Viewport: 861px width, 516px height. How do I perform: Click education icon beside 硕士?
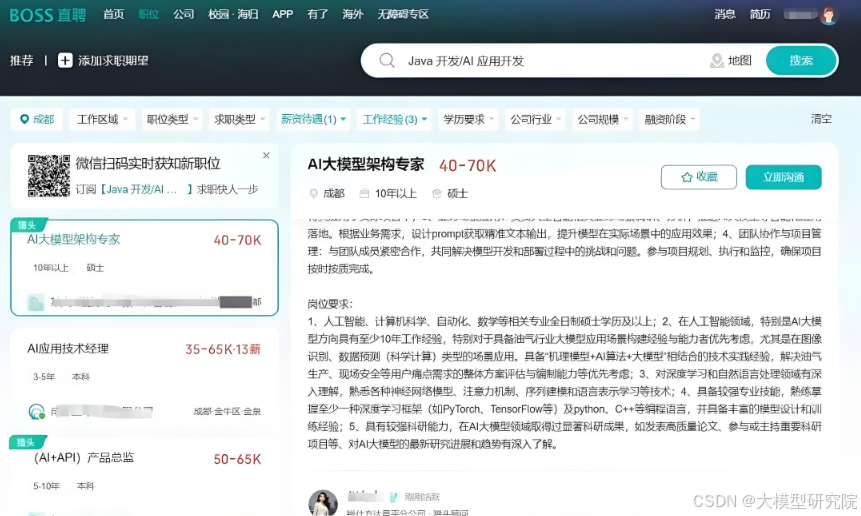437,193
